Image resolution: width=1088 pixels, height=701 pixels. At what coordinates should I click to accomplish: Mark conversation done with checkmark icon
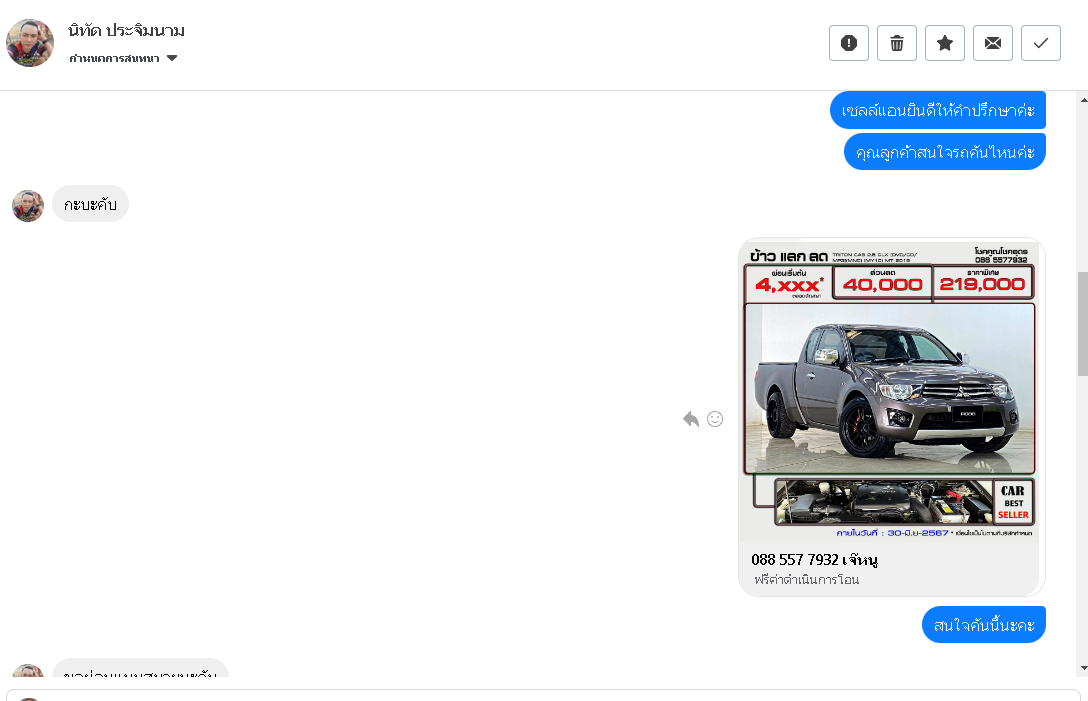[x=1041, y=43]
